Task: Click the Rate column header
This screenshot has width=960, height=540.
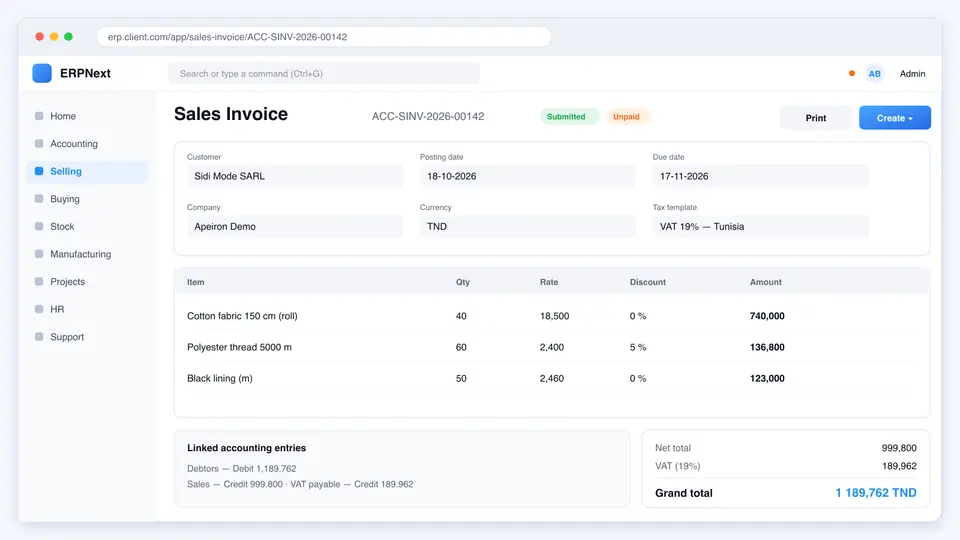Action: pyautogui.click(x=549, y=282)
